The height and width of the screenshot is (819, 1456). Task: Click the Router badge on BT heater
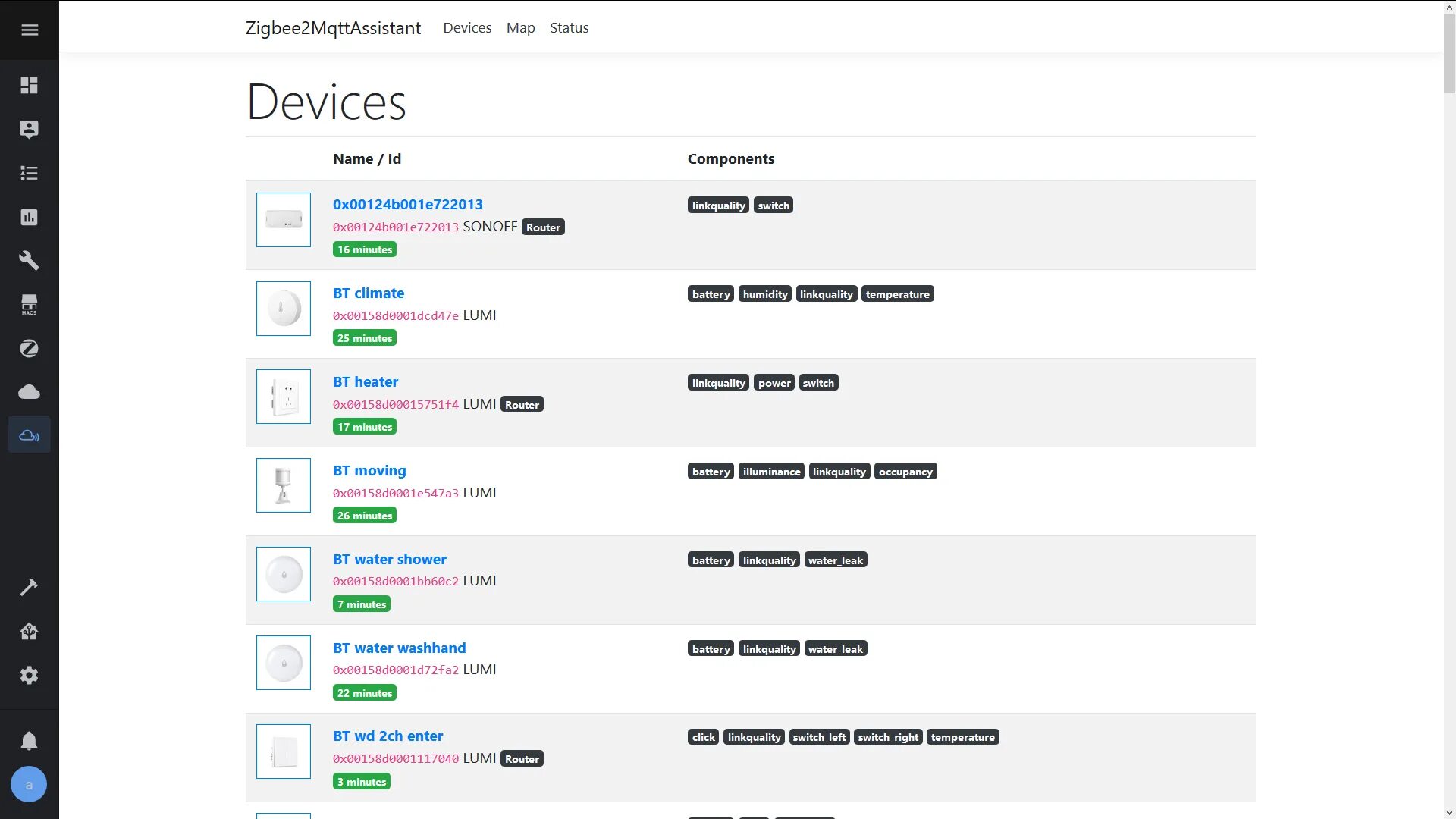coord(522,405)
